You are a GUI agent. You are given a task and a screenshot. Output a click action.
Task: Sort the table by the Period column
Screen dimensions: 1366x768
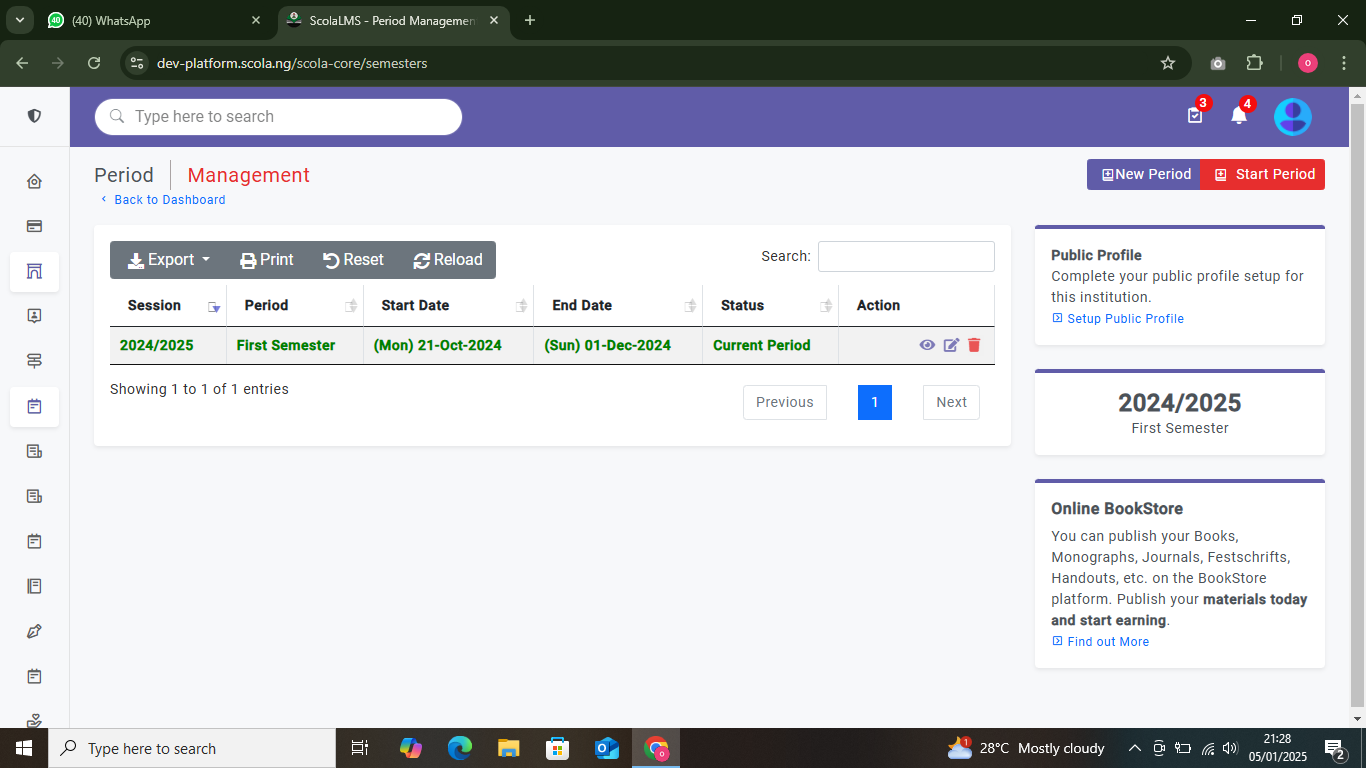[x=295, y=305]
